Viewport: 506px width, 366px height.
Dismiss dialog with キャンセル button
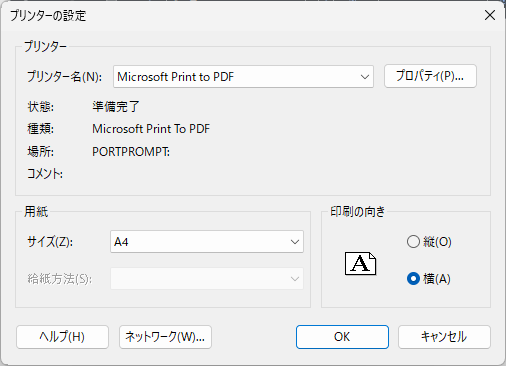[x=444, y=337]
